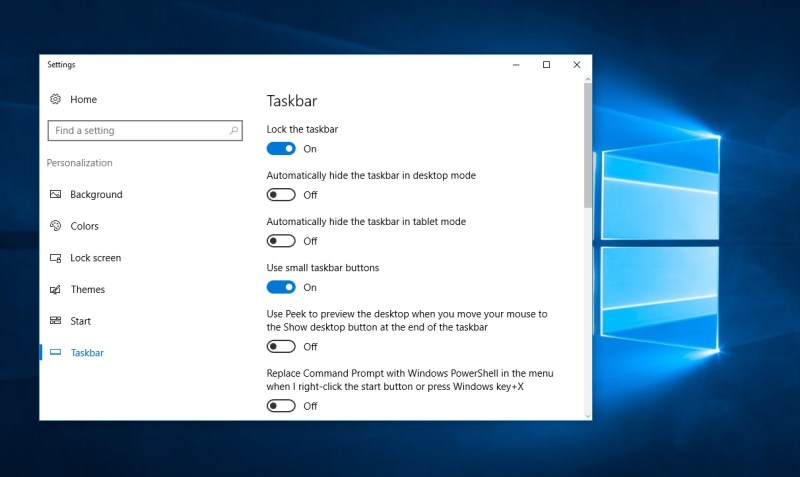Screen dimensions: 800x477
Task: Click the Taskbar icon in sidebar
Action: [55, 352]
